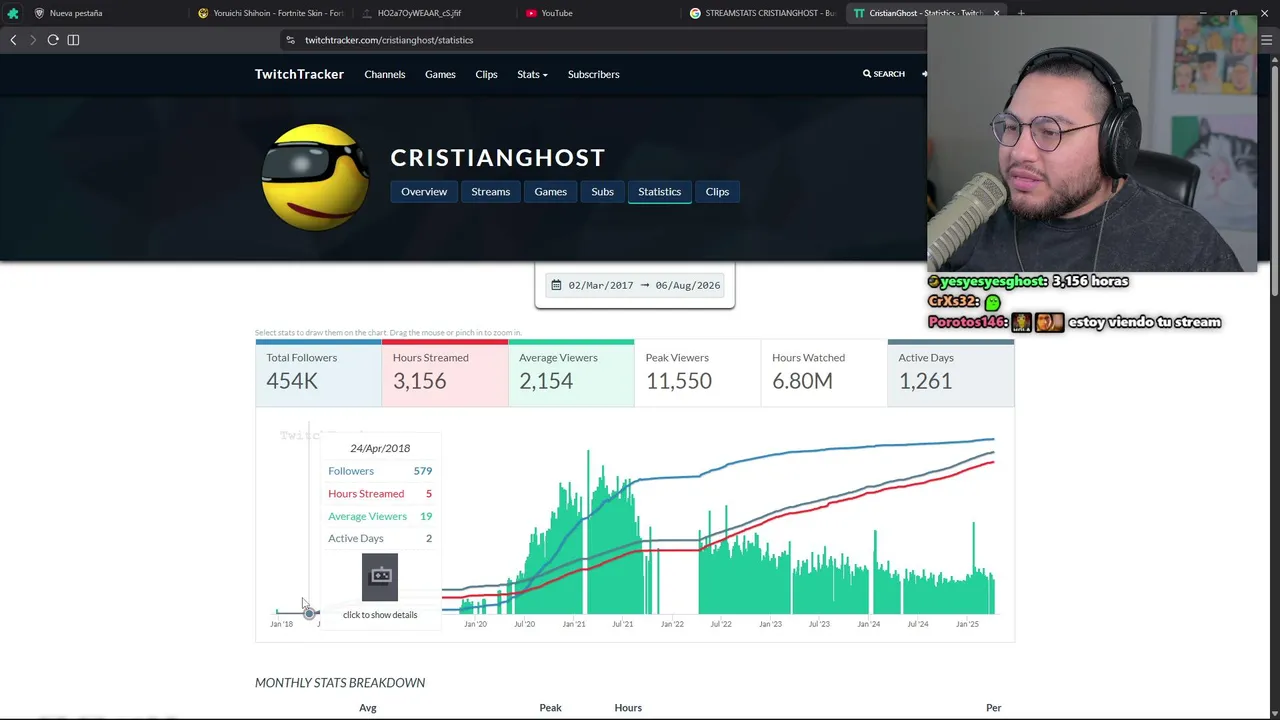Open Clips in the top navigation
This screenshot has width=1280, height=720.
486,74
